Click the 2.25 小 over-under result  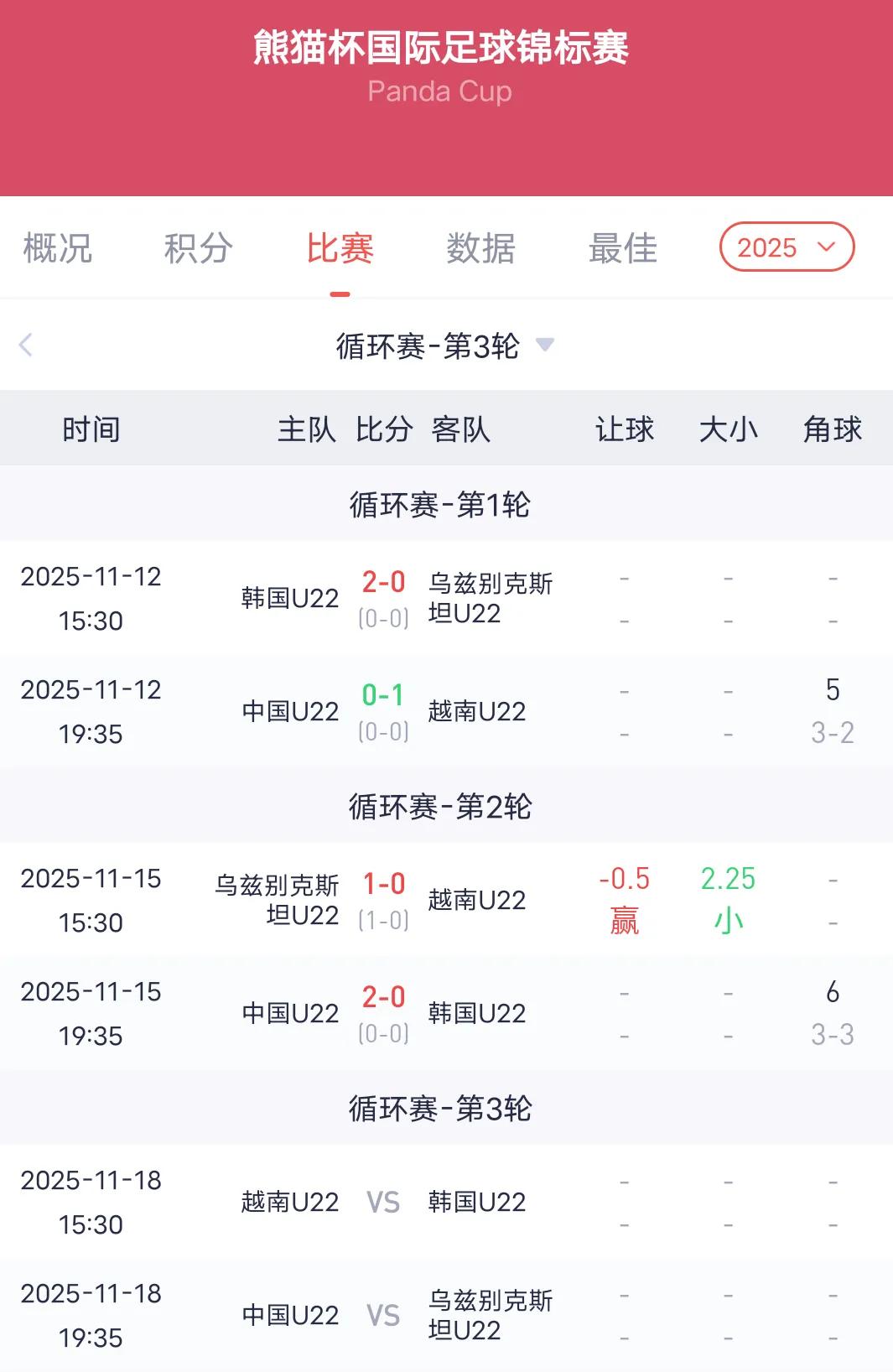728,900
